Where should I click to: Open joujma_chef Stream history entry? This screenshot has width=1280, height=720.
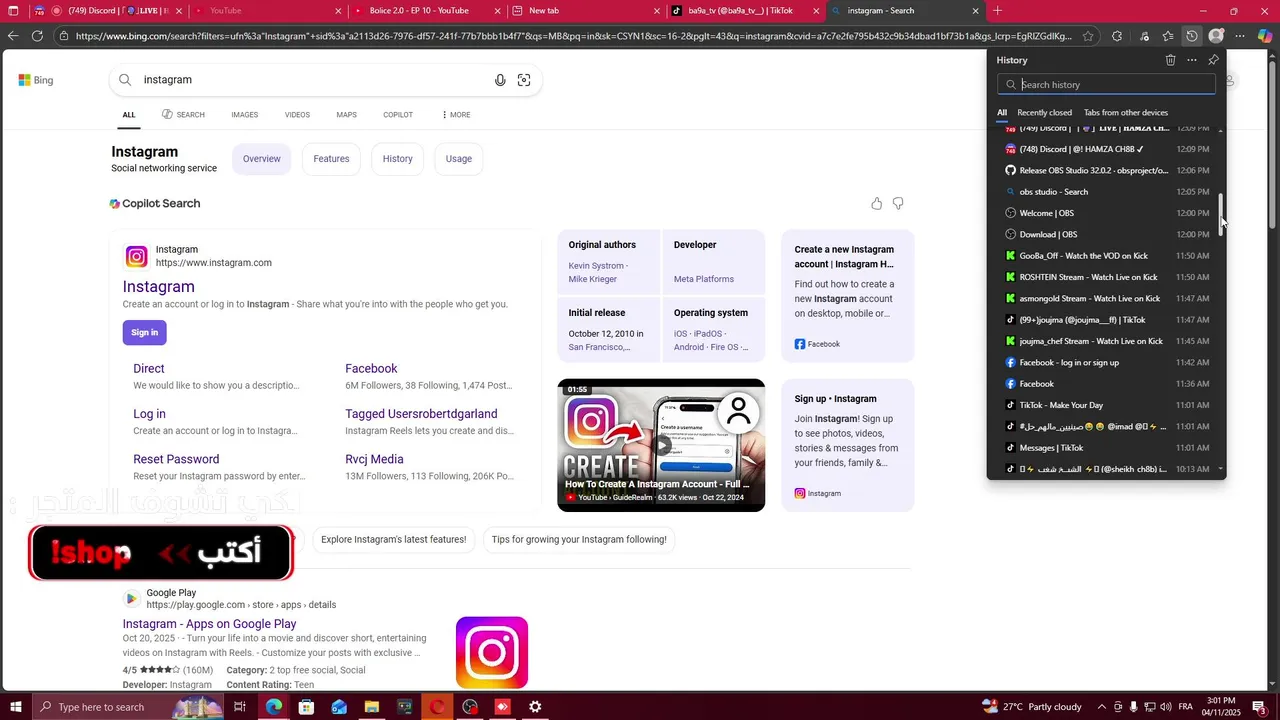(x=1106, y=341)
